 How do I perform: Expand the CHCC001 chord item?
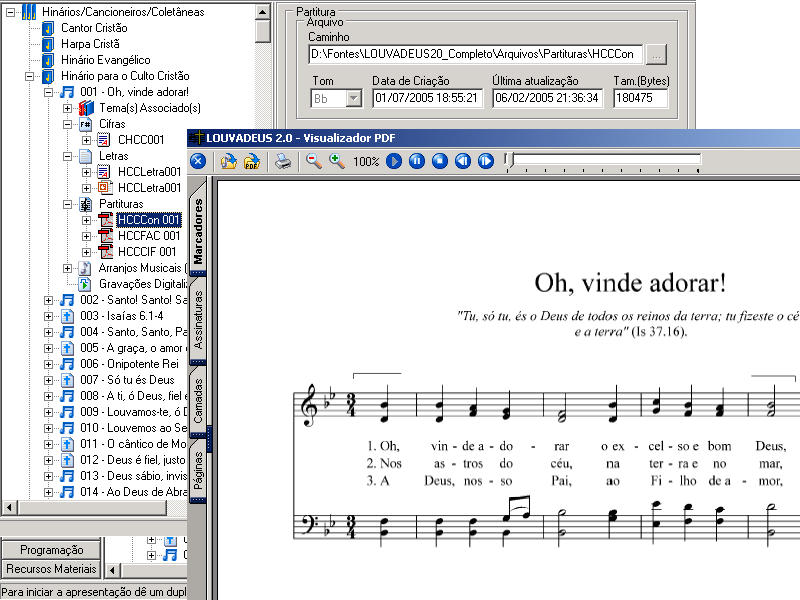pos(86,140)
